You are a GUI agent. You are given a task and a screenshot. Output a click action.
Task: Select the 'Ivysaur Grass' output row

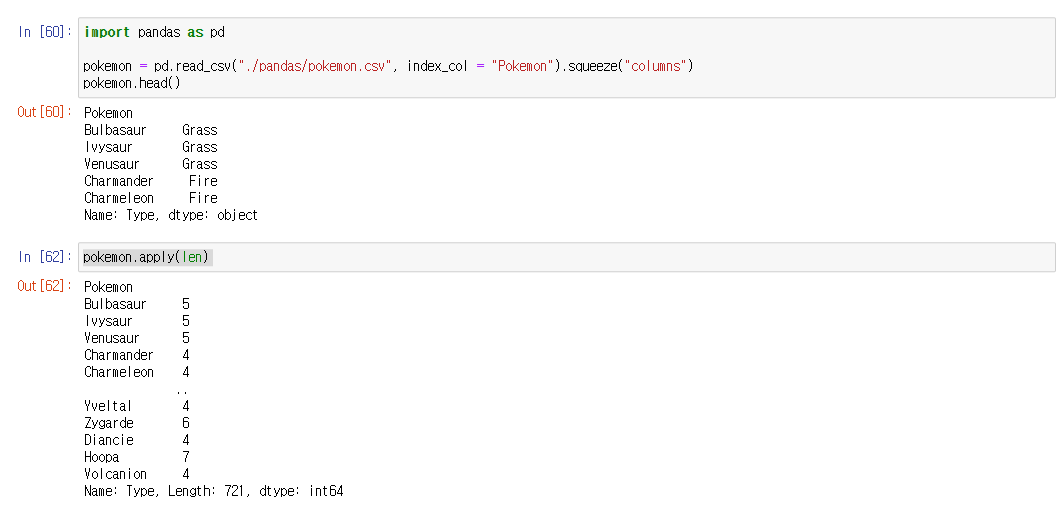[150, 147]
